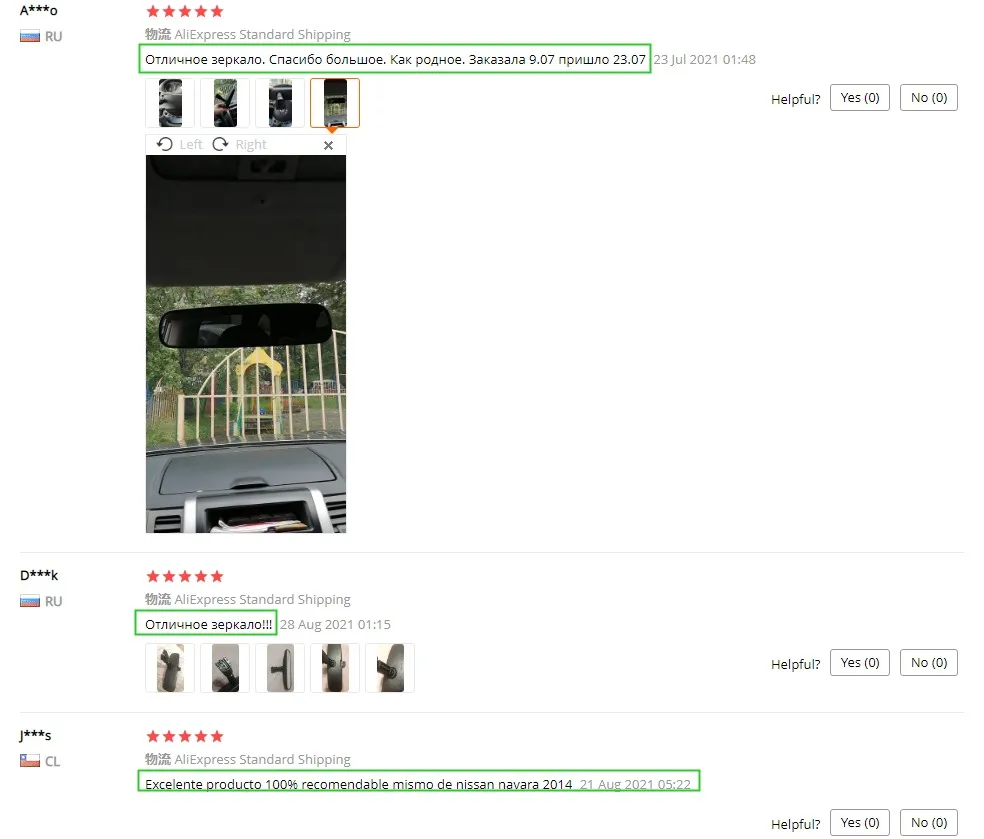
Task: Select the highlighted fourth thumbnail in A***o's review
Action: [335, 103]
